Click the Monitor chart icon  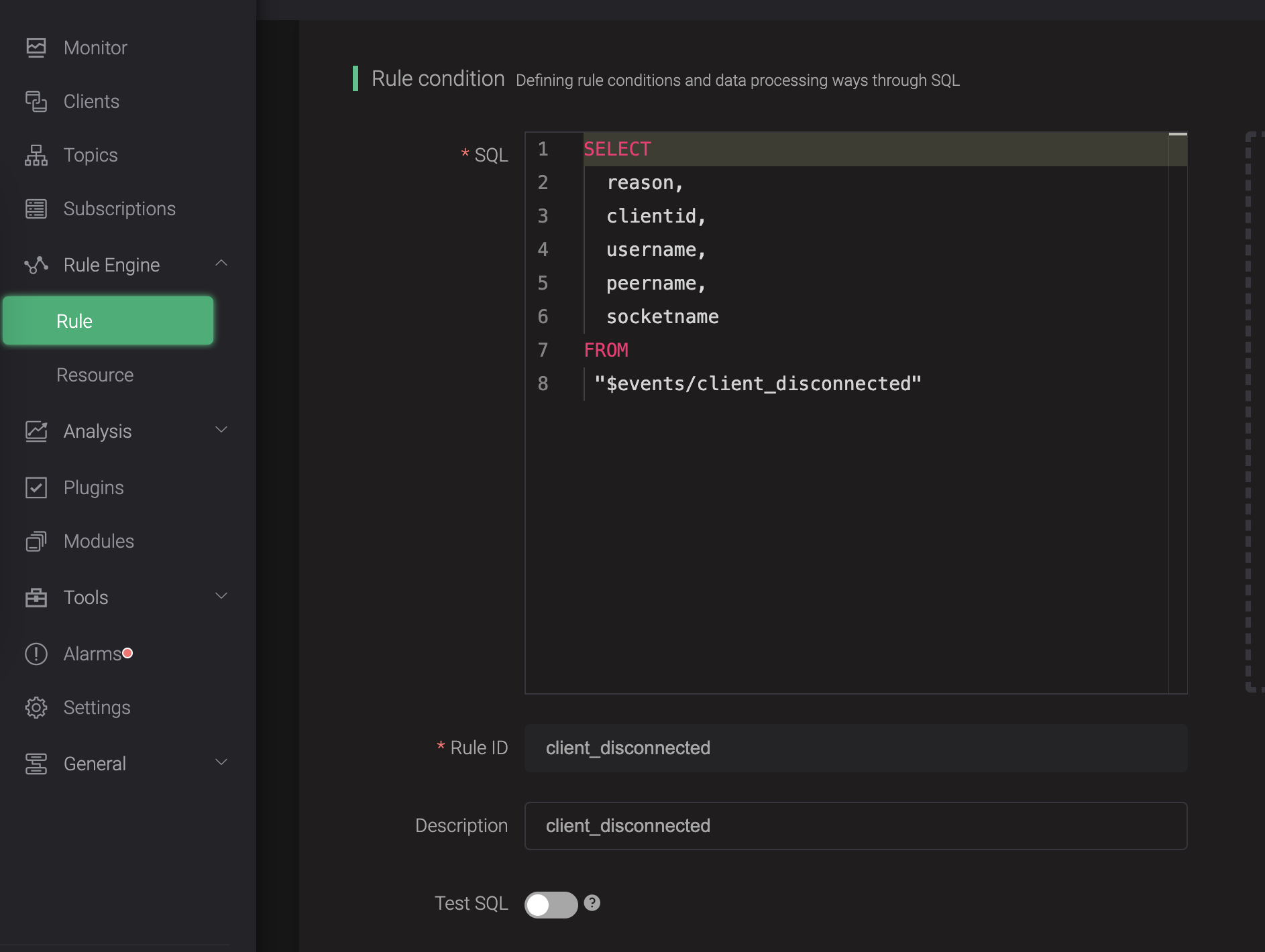click(x=36, y=48)
